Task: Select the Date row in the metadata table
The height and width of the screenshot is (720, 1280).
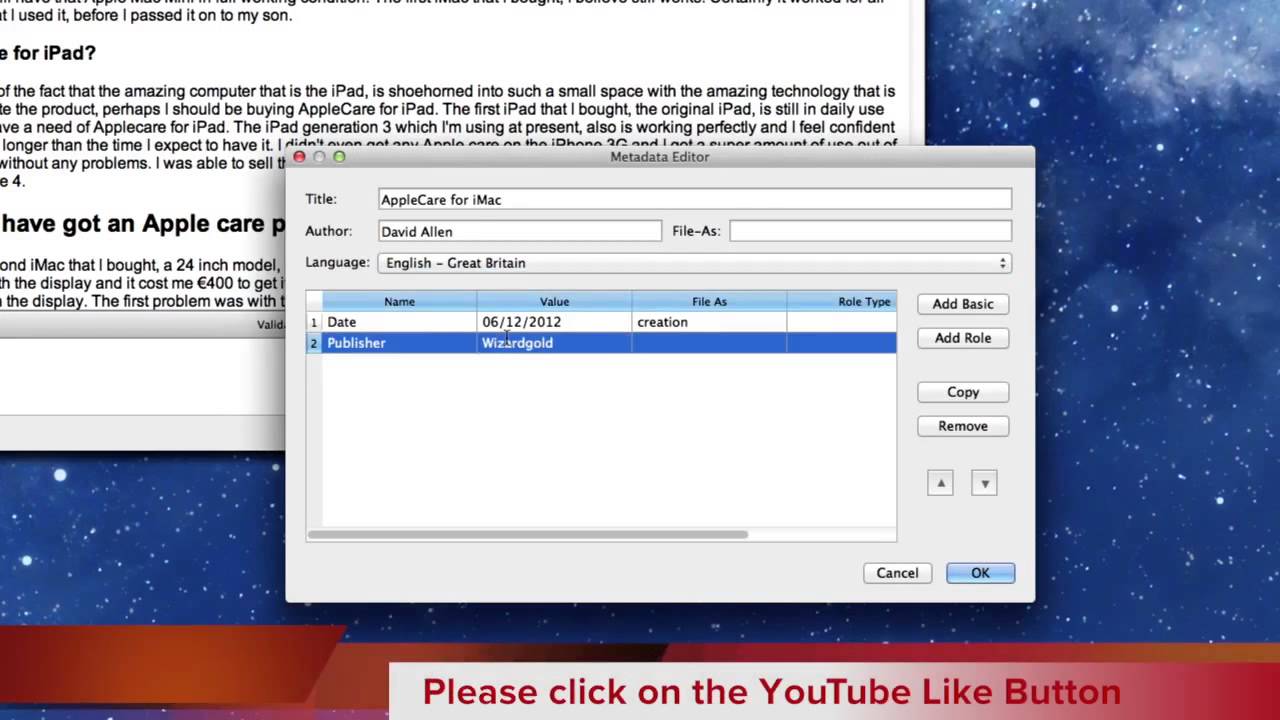Action: [601, 322]
